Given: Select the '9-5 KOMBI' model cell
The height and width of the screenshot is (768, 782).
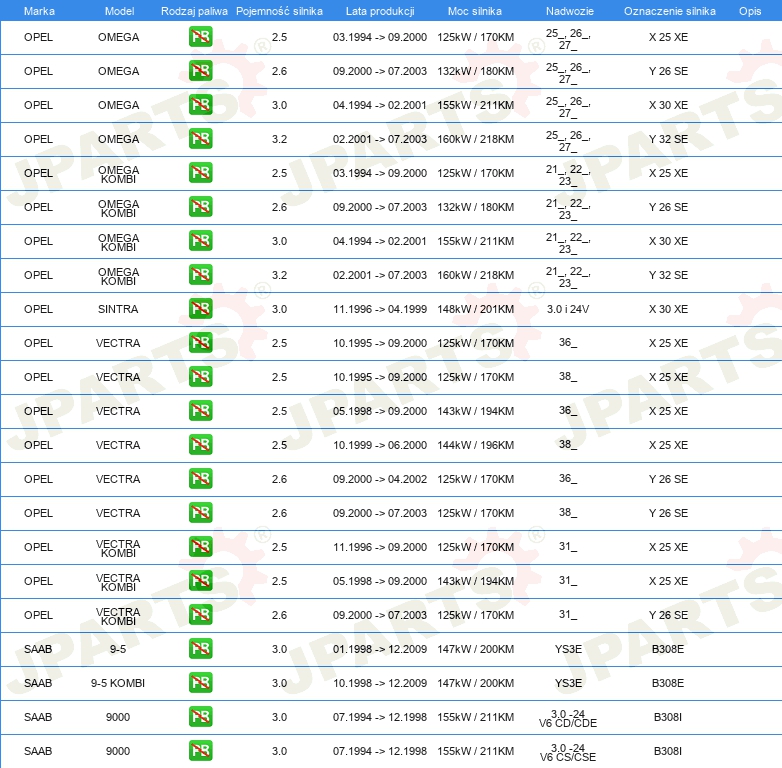Looking at the screenshot, I should click(x=118, y=683).
